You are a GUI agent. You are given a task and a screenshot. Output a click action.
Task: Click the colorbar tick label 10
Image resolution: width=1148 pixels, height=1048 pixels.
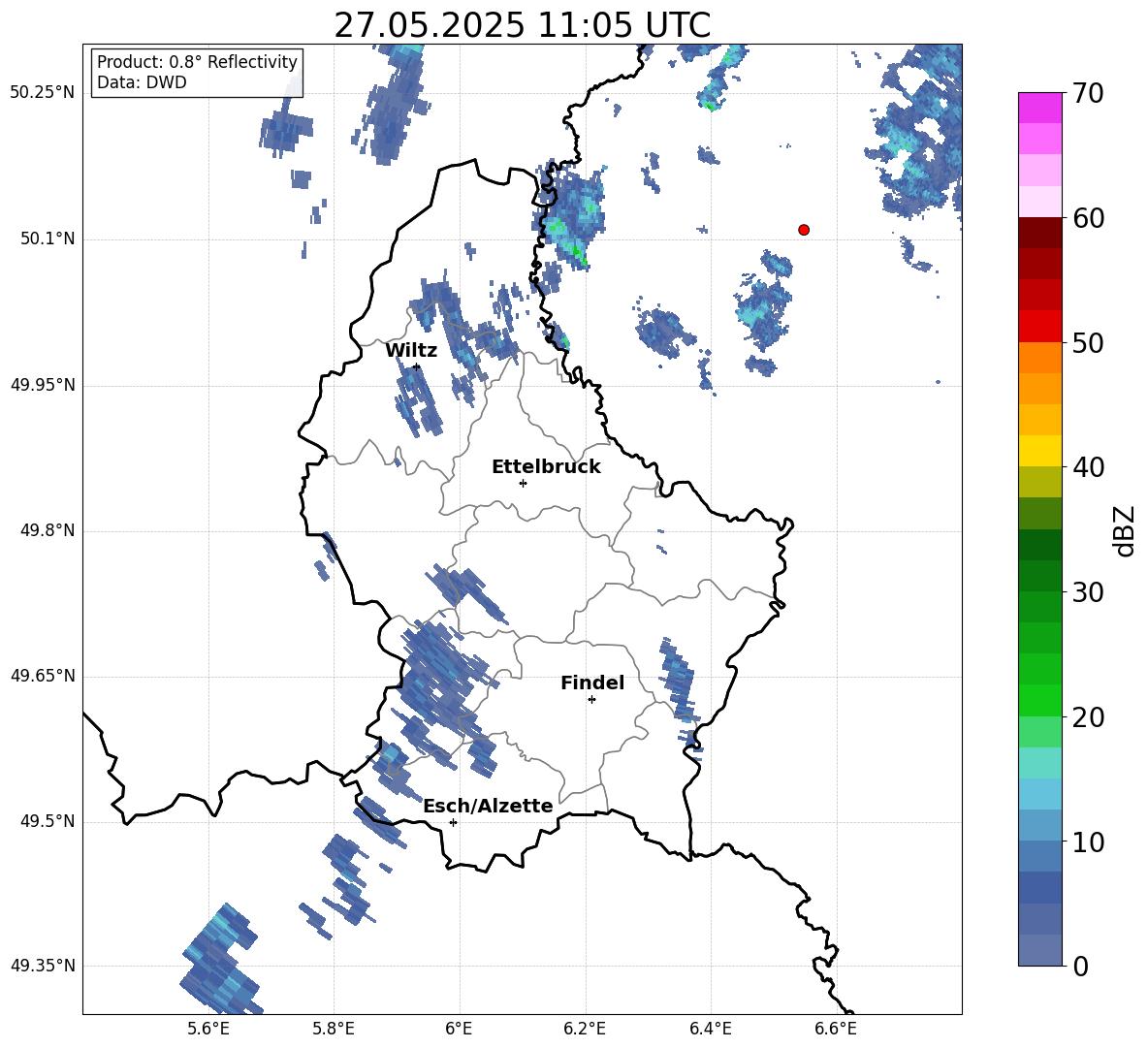[1088, 842]
